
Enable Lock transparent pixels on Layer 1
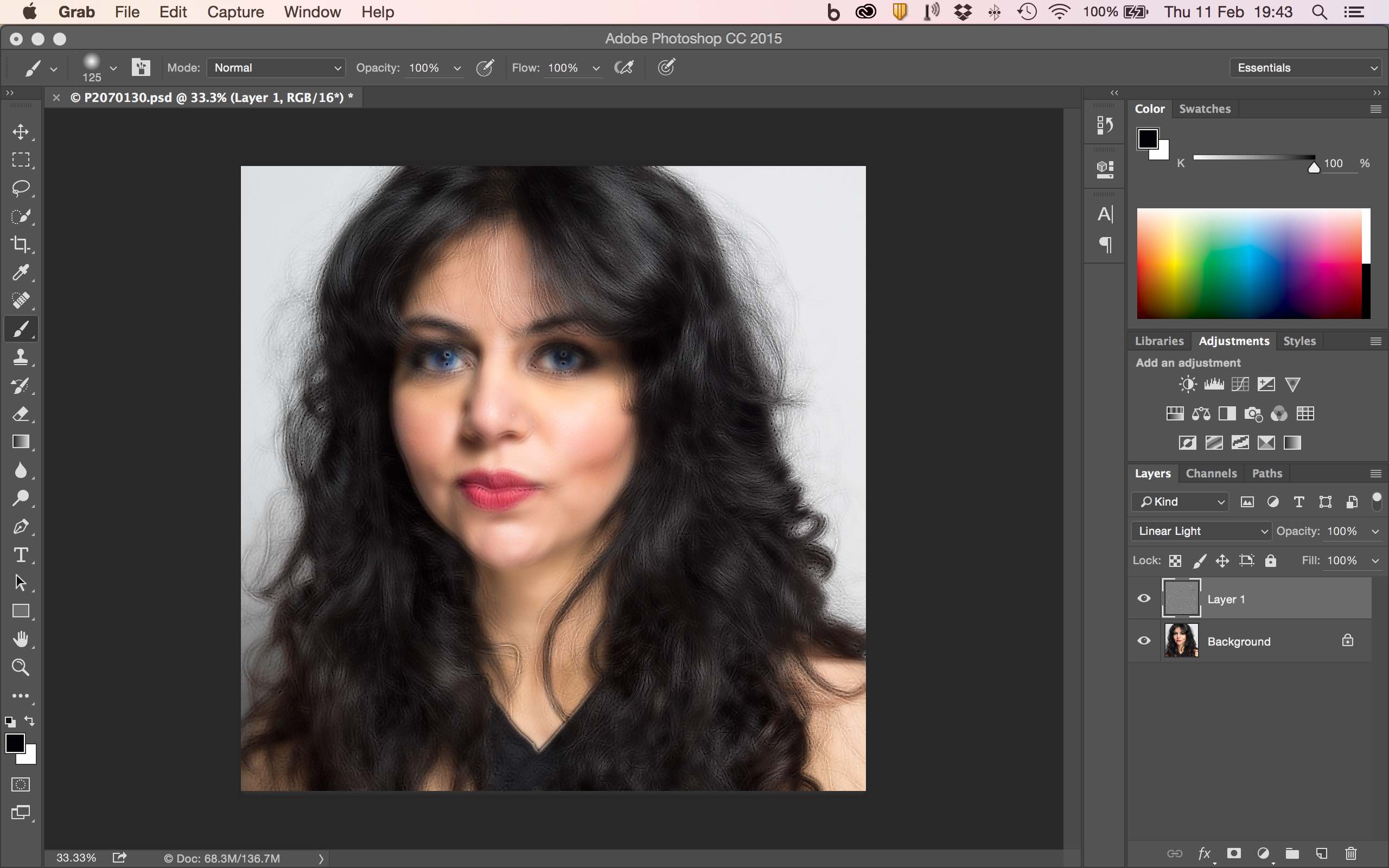[1174, 560]
